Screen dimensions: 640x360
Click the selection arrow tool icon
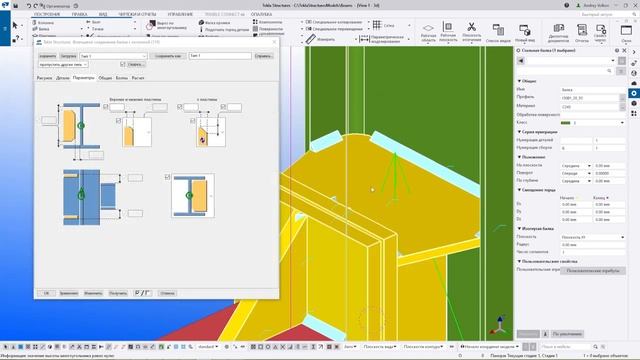coord(15,26)
